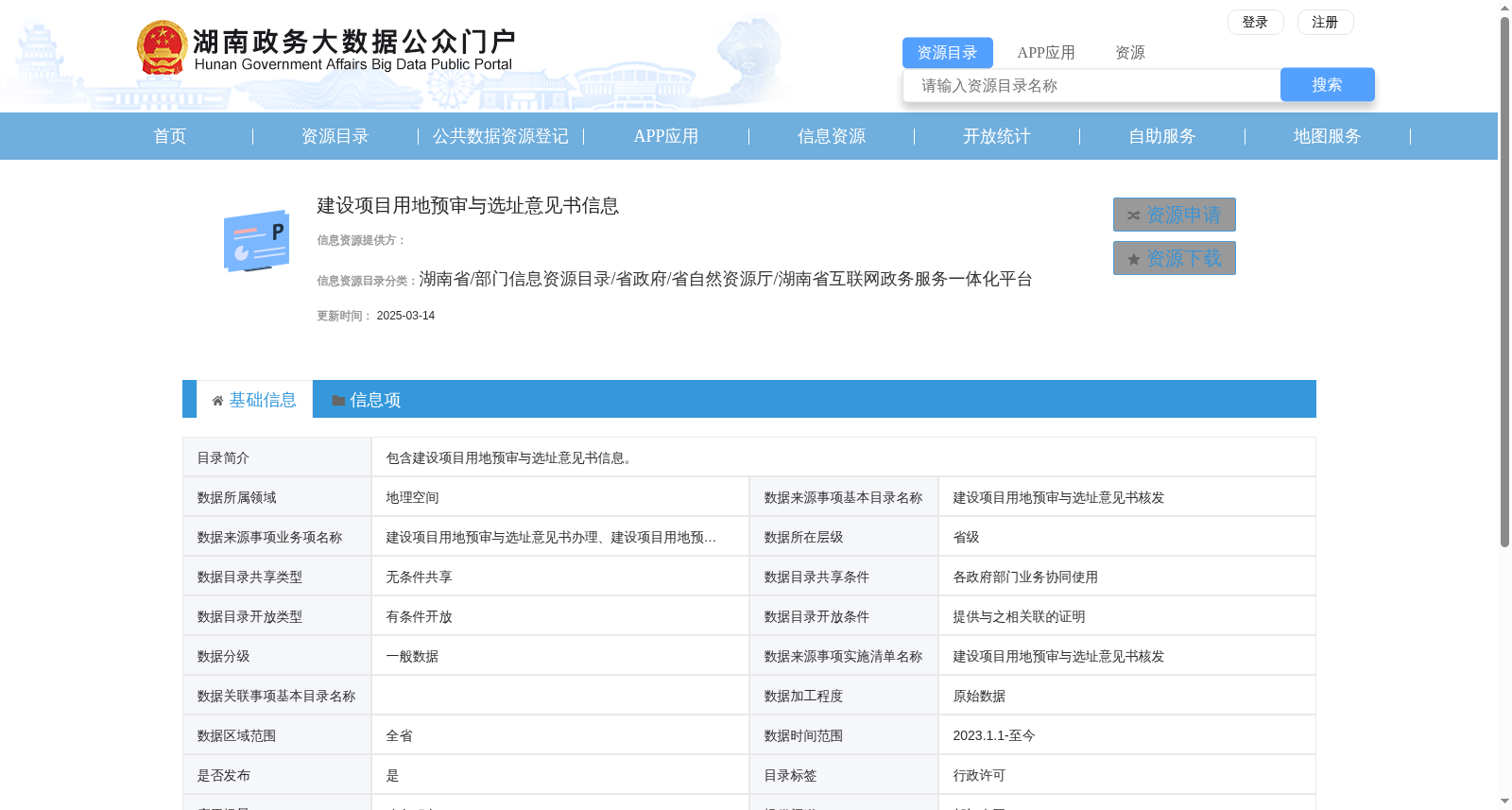
Task: Click the star icon on 资源下载
Action: (x=1133, y=259)
